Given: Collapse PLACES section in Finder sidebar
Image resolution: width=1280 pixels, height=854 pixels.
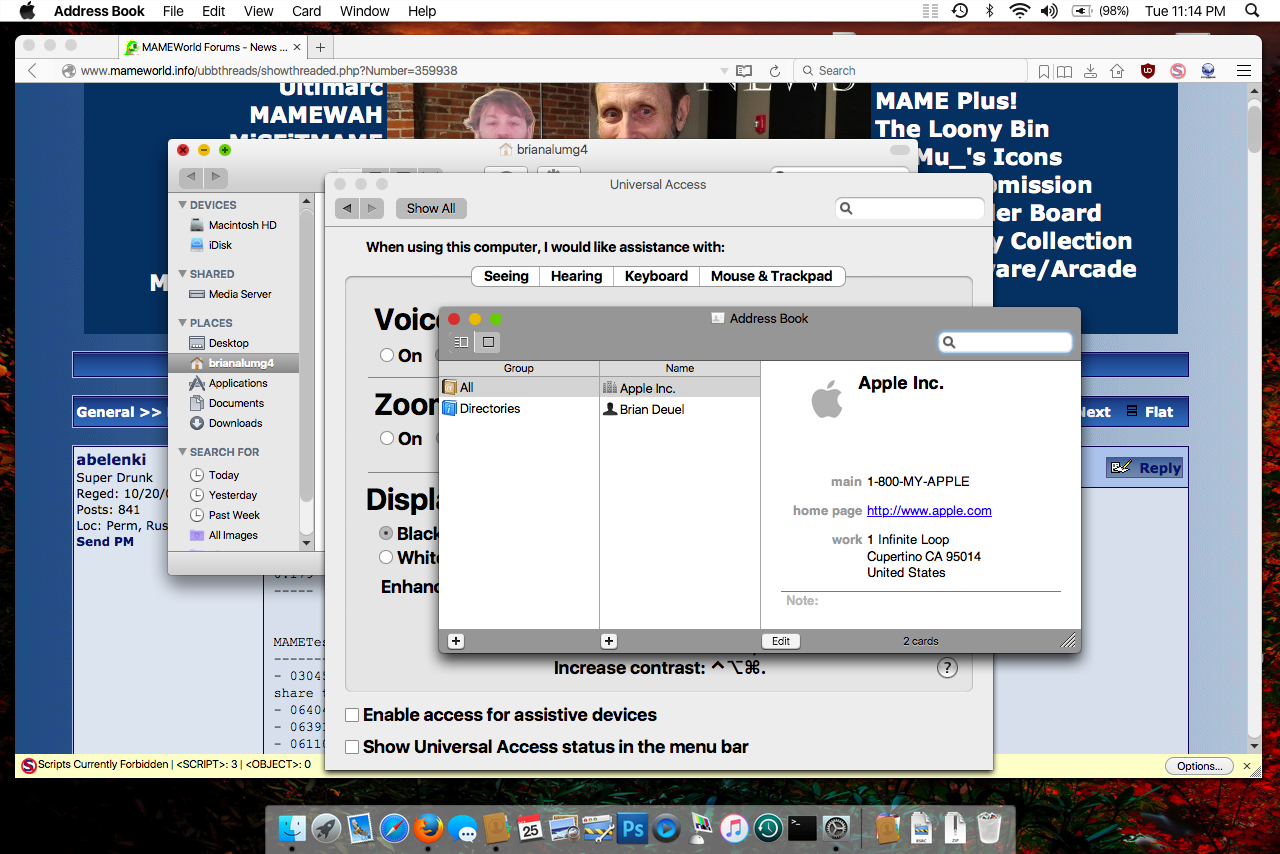Looking at the screenshot, I should point(182,323).
